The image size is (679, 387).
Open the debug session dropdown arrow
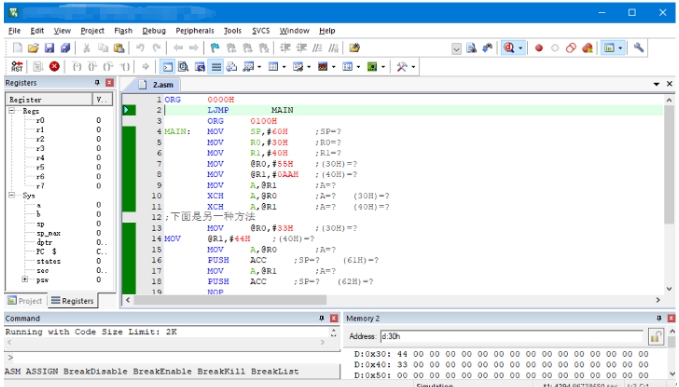[x=521, y=48]
